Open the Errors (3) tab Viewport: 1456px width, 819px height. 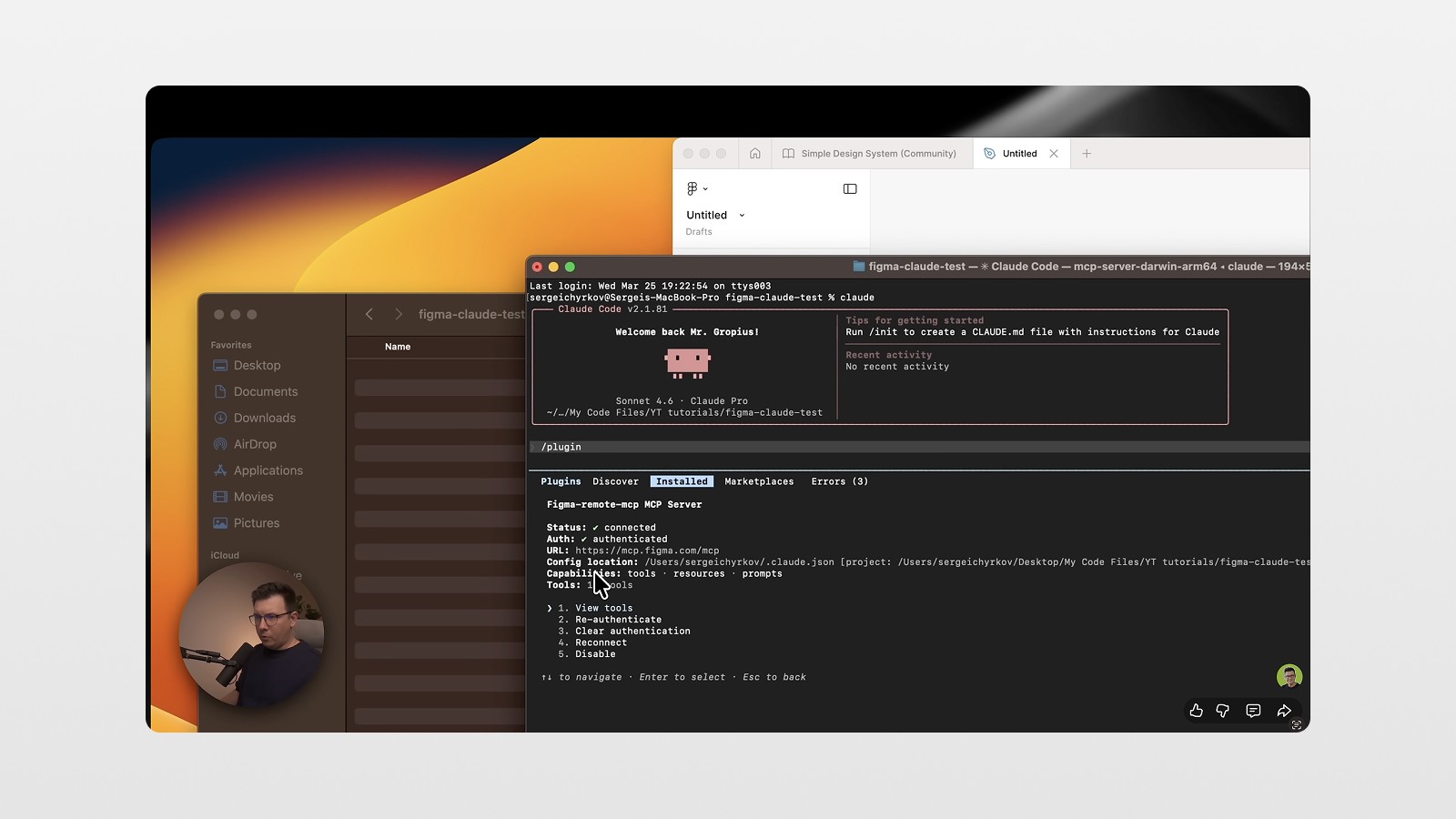point(839,481)
